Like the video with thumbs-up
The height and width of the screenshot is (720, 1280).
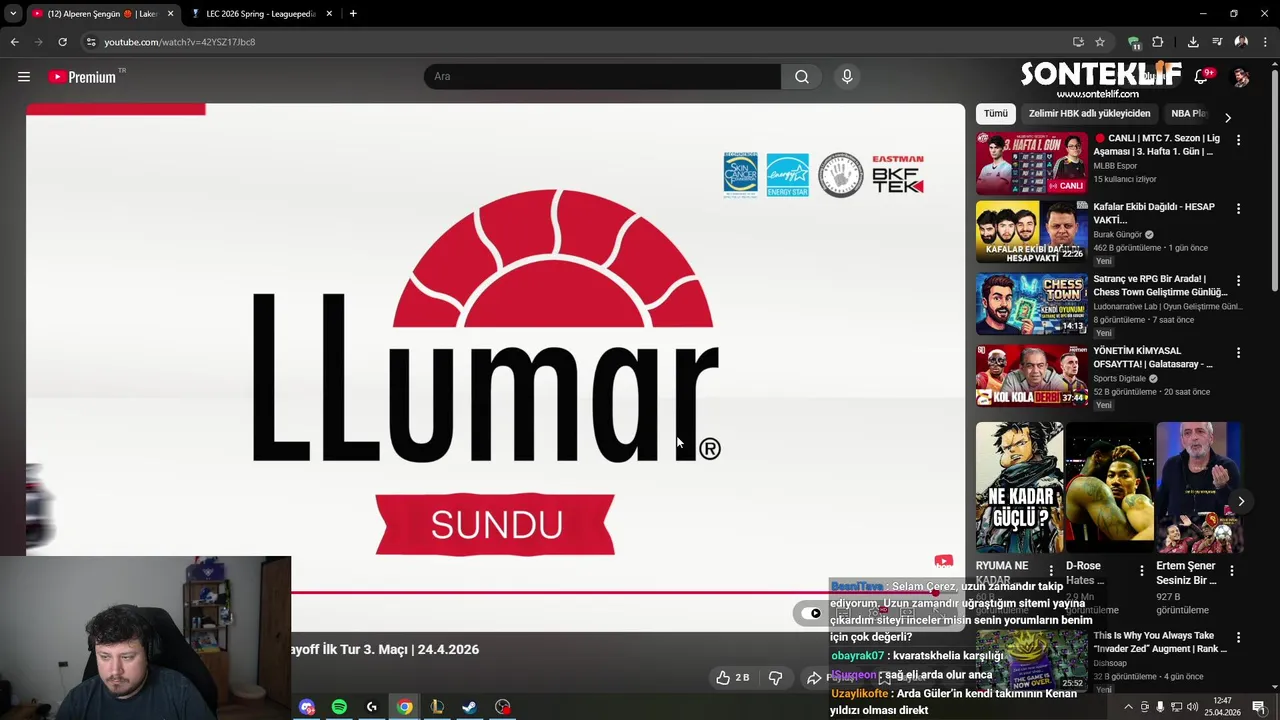pyautogui.click(x=733, y=678)
